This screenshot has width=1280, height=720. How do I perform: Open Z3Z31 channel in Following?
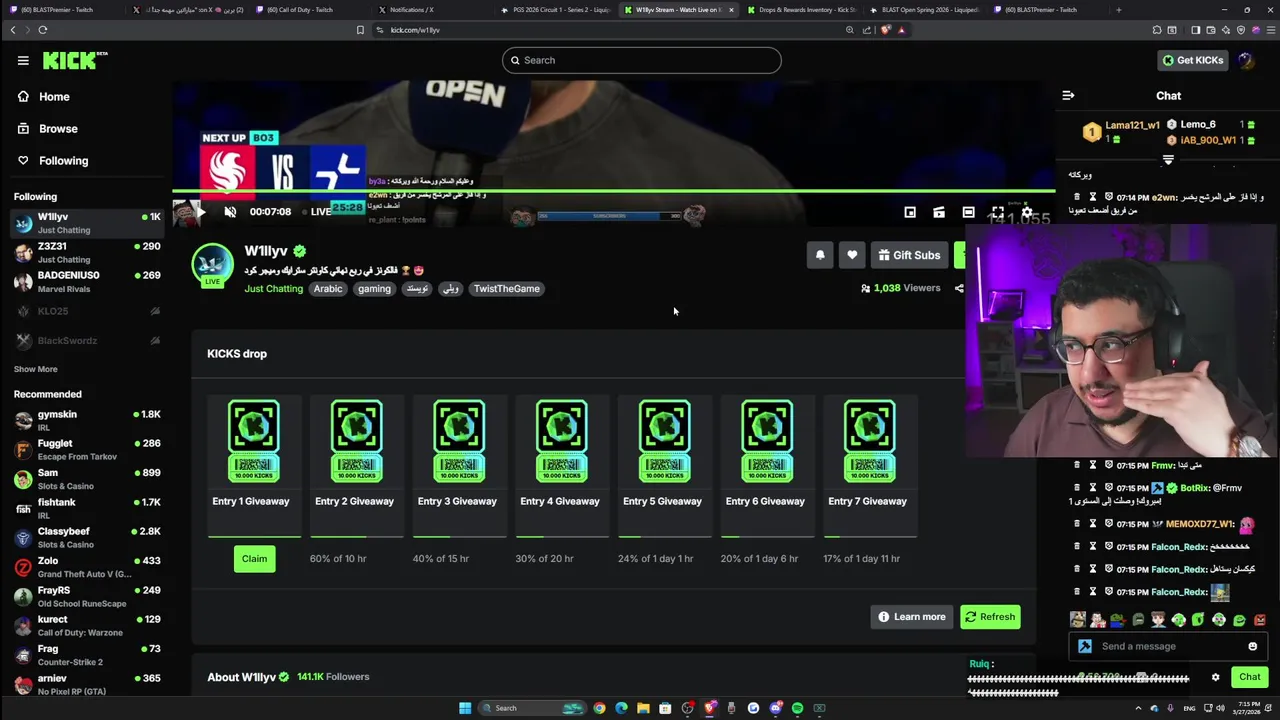pyautogui.click(x=86, y=253)
